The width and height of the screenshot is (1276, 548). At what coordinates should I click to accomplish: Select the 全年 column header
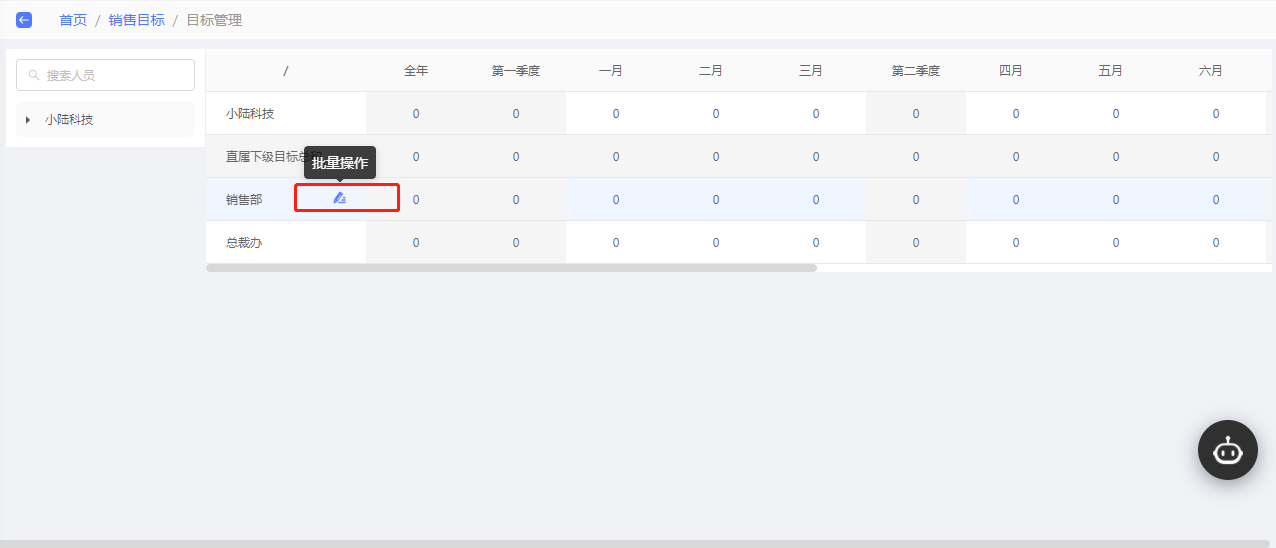416,71
